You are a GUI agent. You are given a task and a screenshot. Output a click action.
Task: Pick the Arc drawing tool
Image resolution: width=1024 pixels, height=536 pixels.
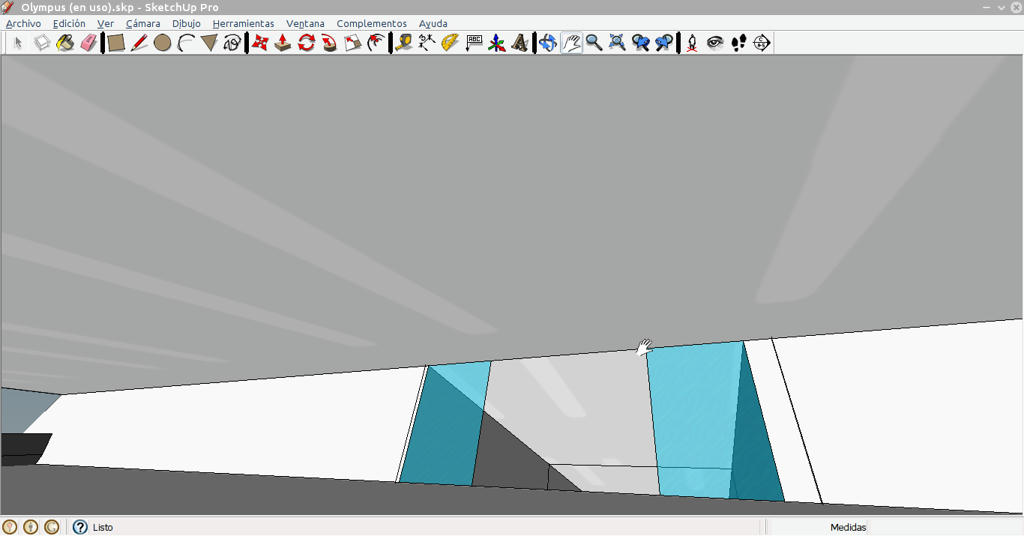(186, 43)
